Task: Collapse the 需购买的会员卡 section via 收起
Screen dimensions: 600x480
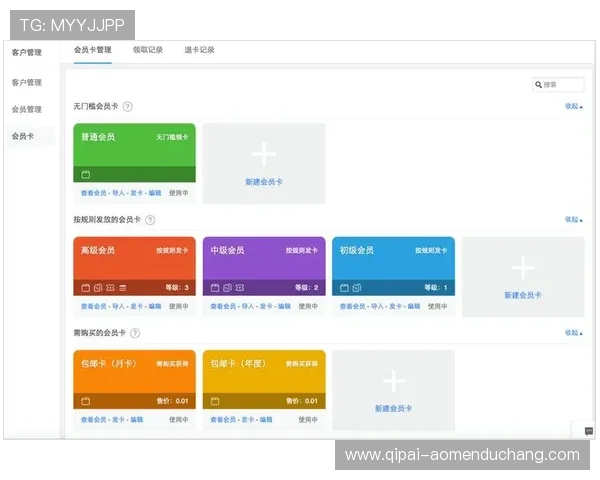Action: [574, 333]
